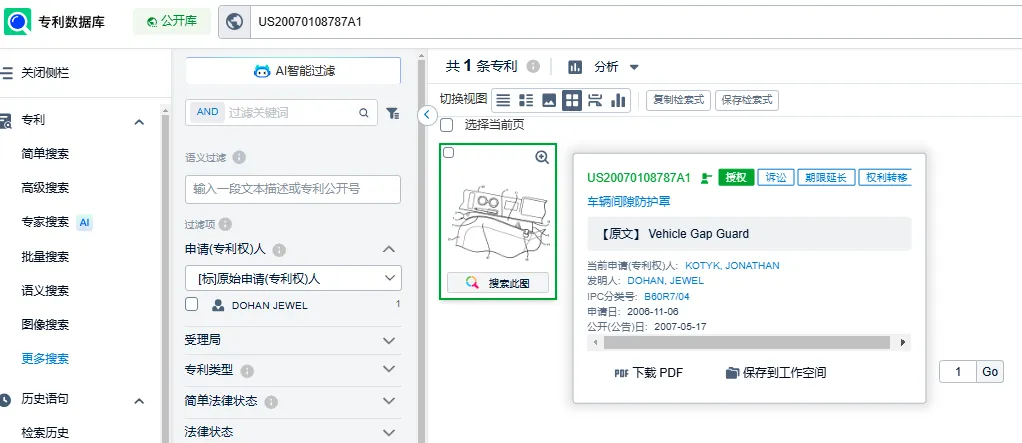Image resolution: width=1022 pixels, height=443 pixels.
Task: Open 图像搜索 in the sidebar
Action: [45, 324]
